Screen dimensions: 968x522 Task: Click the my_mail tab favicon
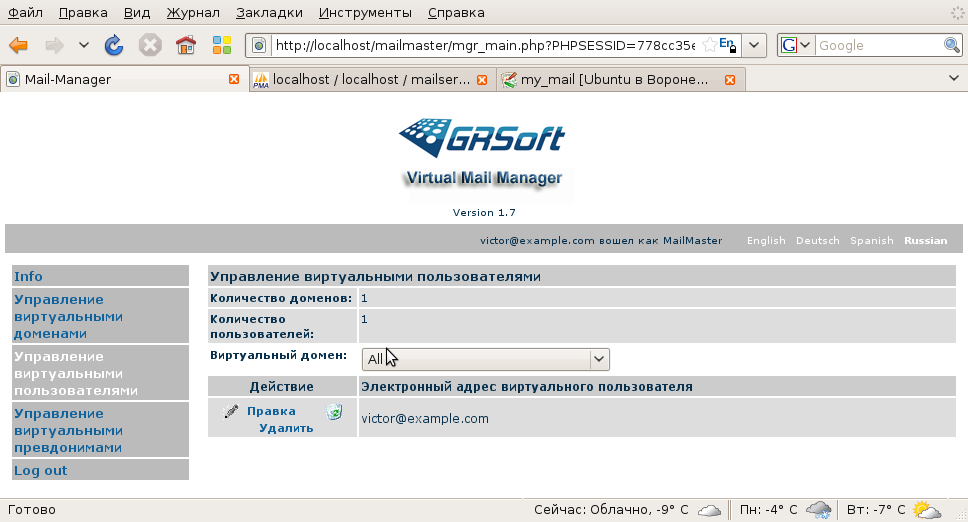click(509, 80)
